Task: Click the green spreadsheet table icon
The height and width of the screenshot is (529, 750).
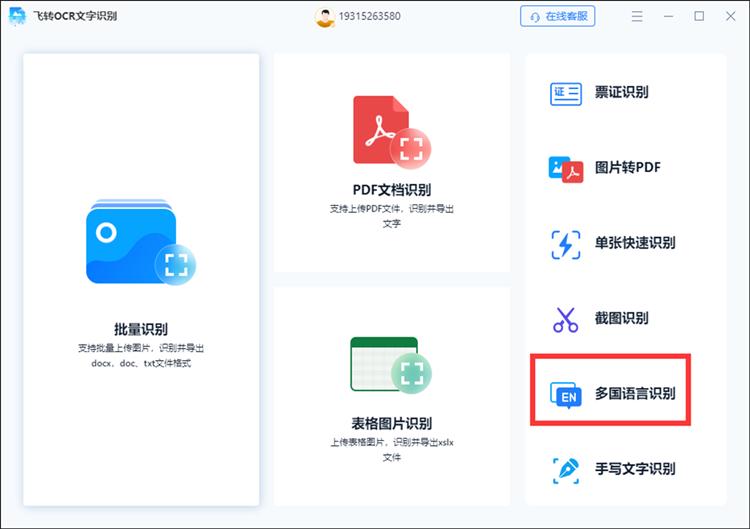Action: (x=391, y=365)
